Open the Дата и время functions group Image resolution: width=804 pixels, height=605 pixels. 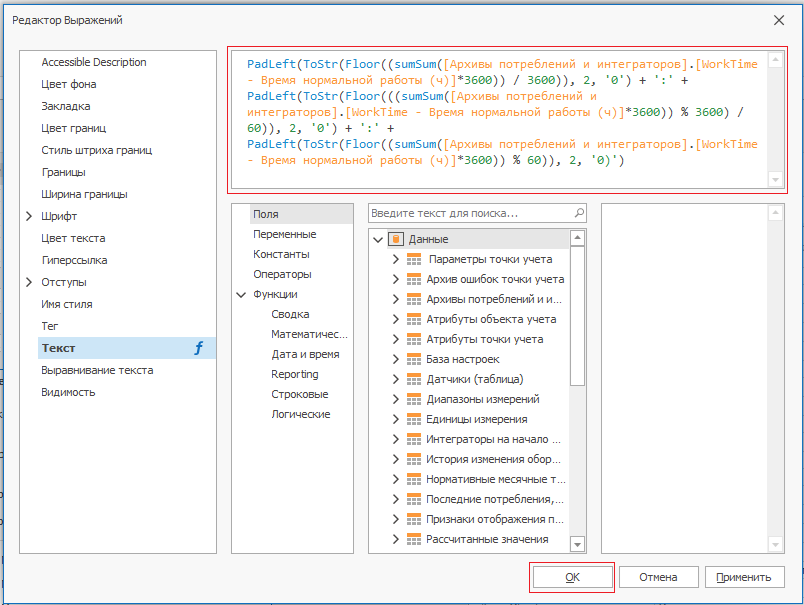305,354
